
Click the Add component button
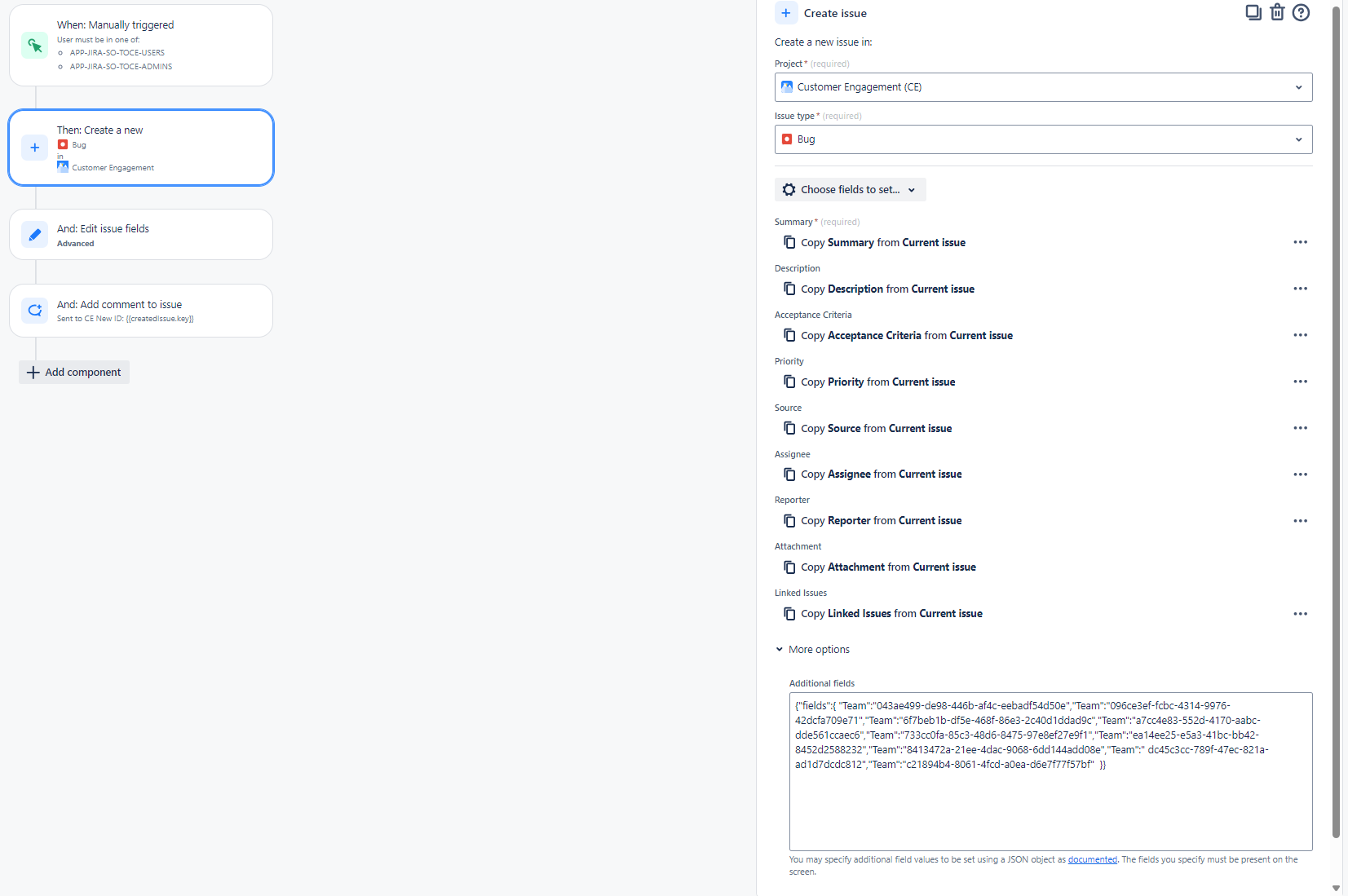74,373
